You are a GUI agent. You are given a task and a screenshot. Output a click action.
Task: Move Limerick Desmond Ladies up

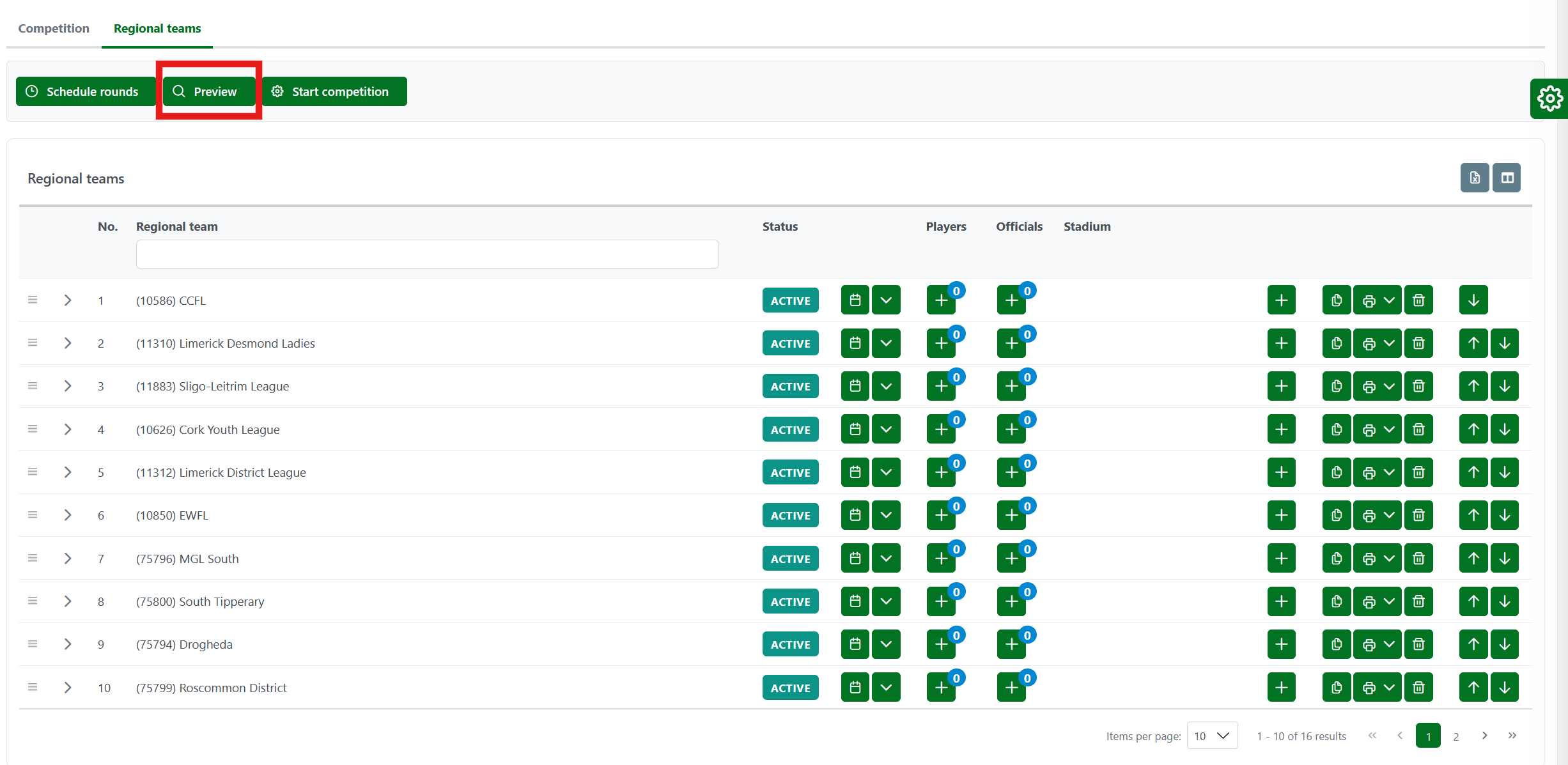tap(1473, 343)
